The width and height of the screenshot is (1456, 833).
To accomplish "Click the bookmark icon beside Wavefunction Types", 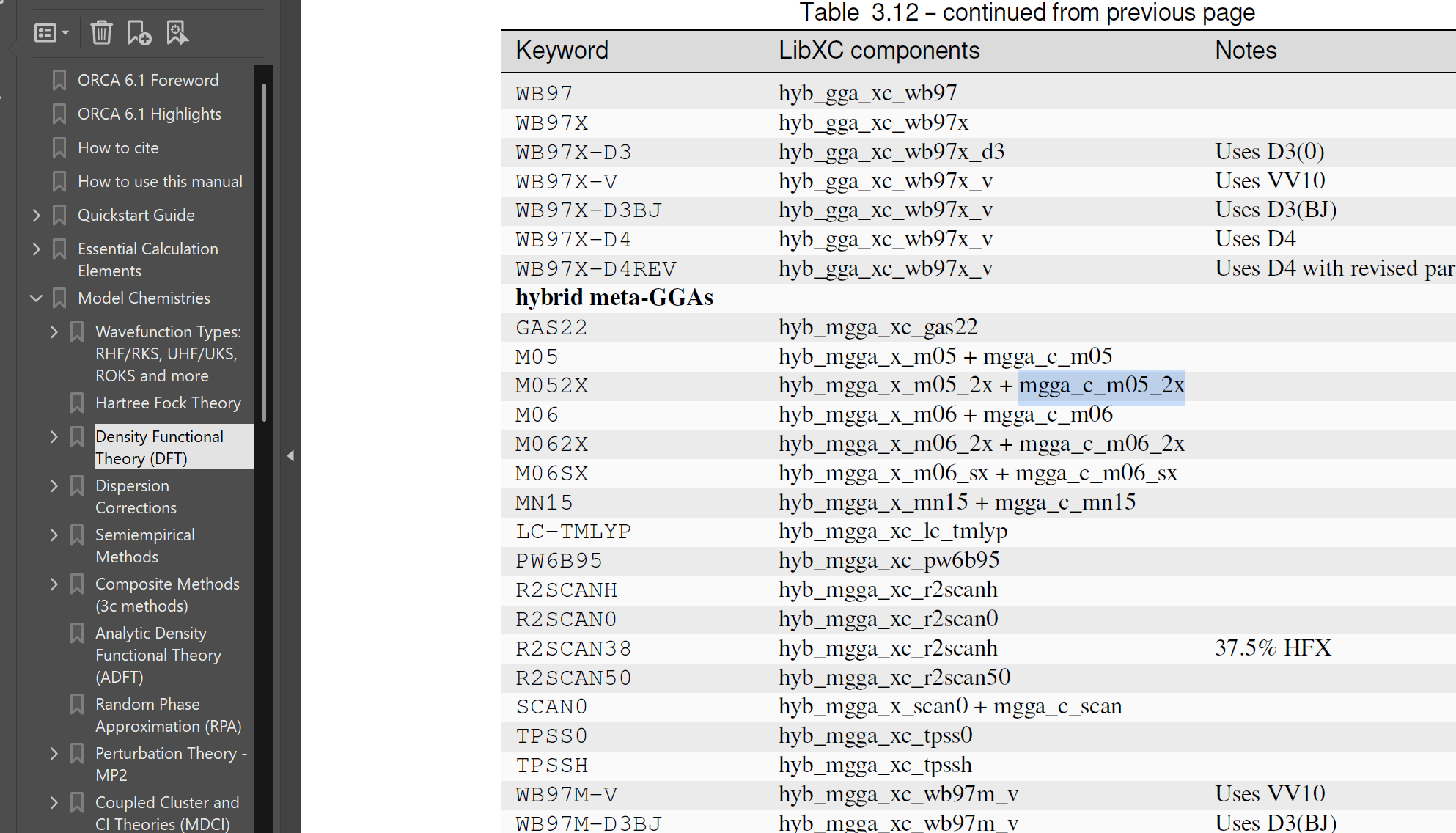I will [x=77, y=331].
